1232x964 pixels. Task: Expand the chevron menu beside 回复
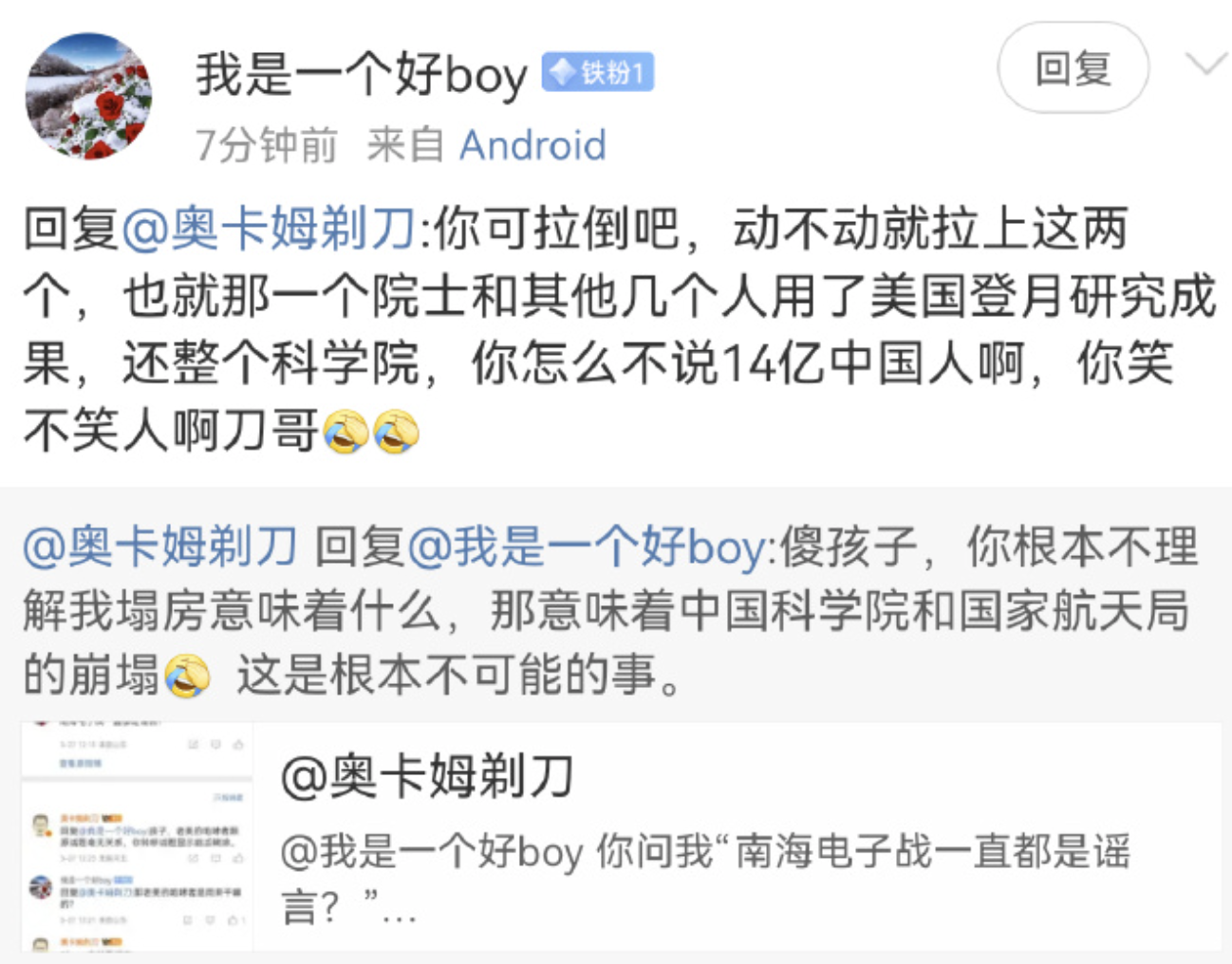tap(1206, 65)
